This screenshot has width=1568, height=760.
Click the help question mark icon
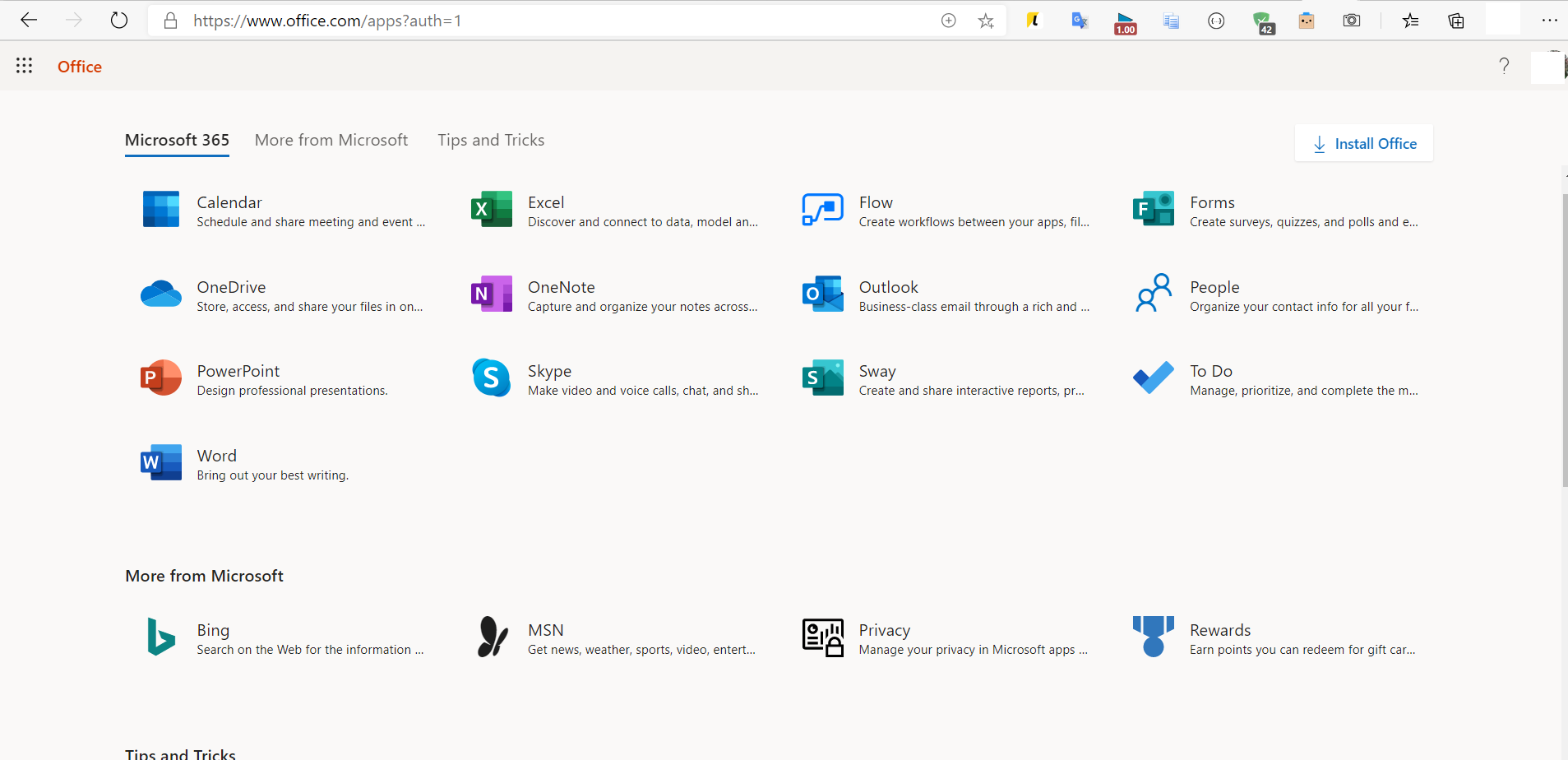(1504, 66)
